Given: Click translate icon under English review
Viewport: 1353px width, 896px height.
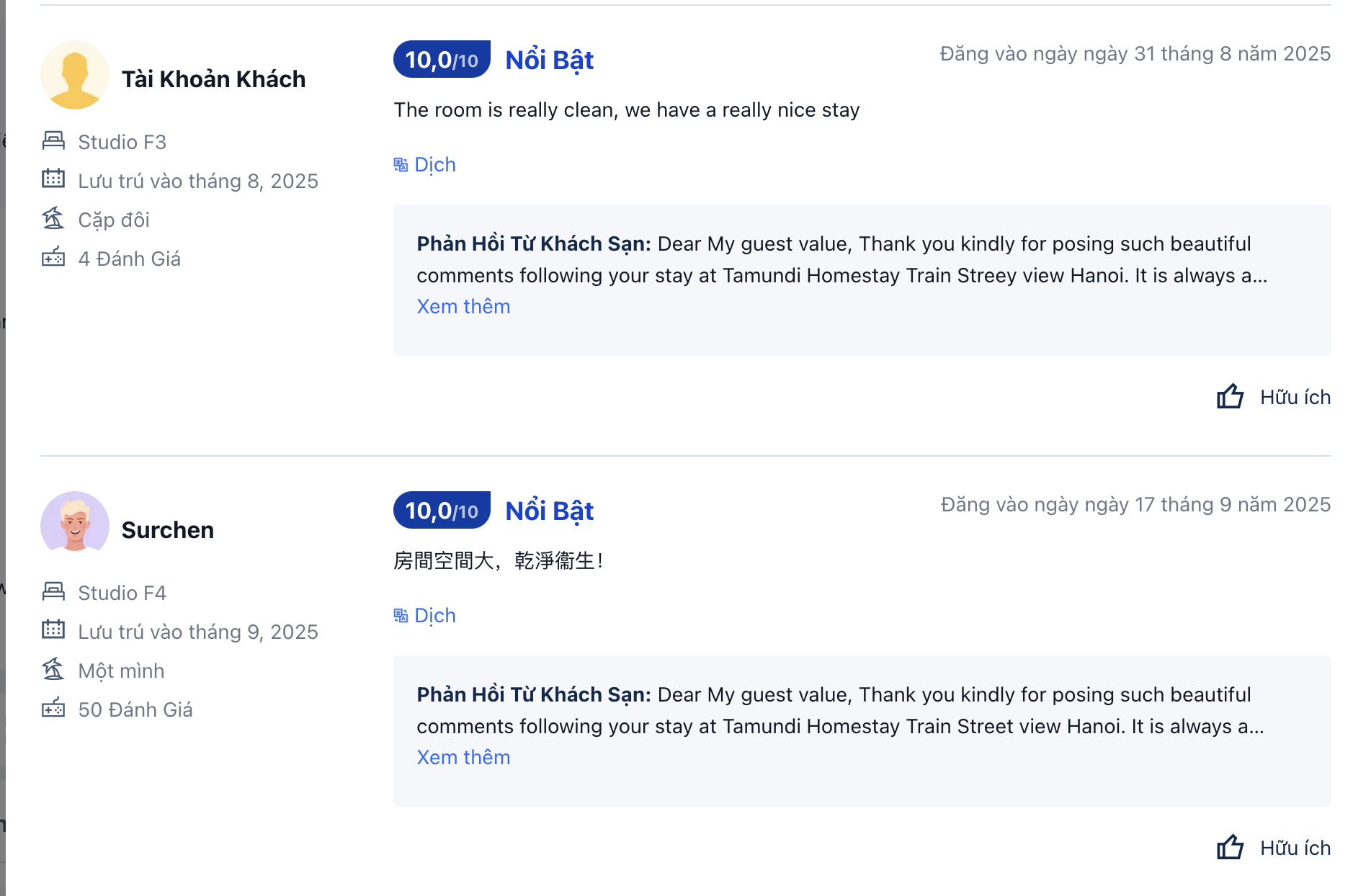Looking at the screenshot, I should [x=401, y=165].
